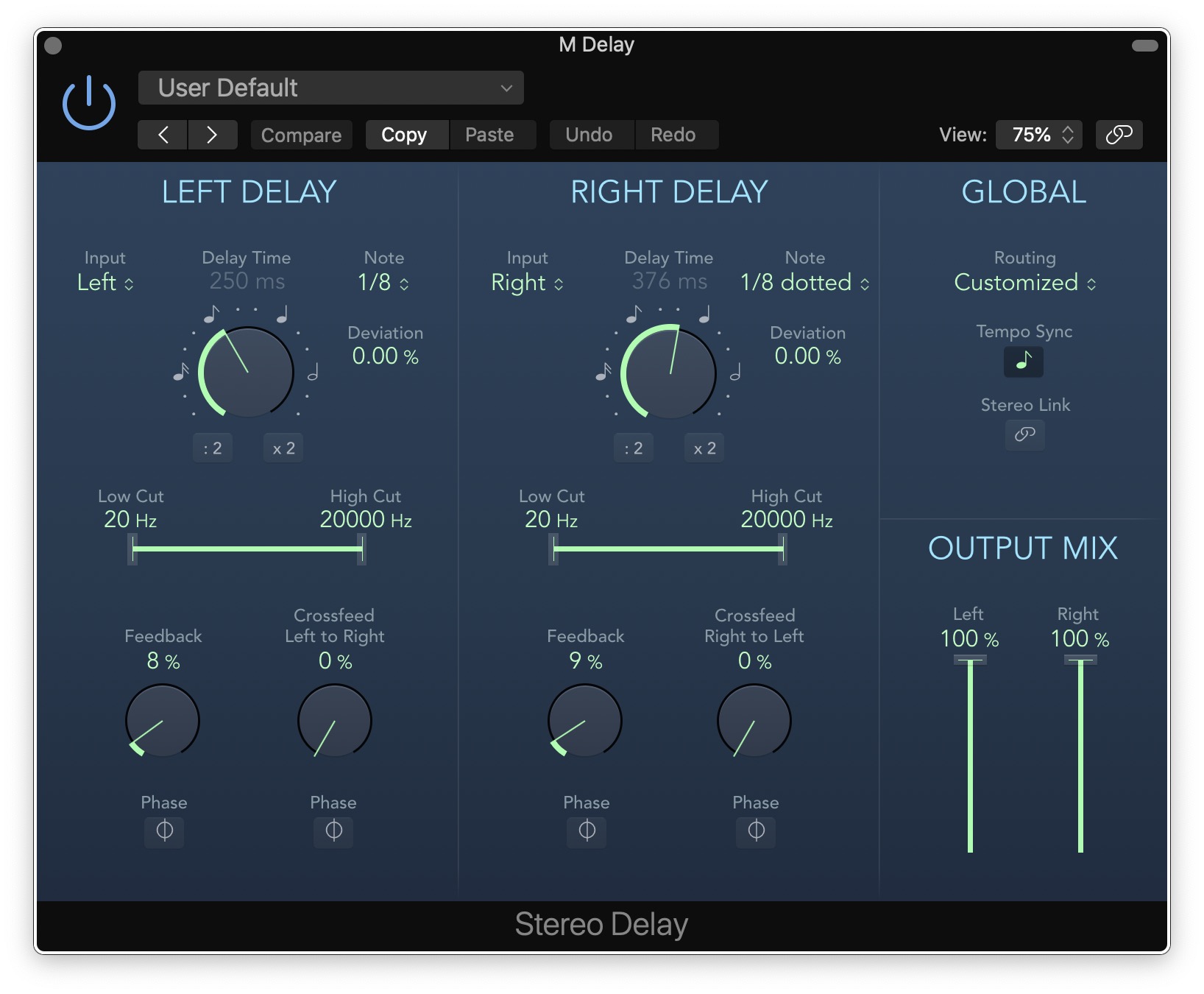Screen dimensions: 1204x994
Task: Open the Left Delay Input menu
Action: (x=105, y=283)
